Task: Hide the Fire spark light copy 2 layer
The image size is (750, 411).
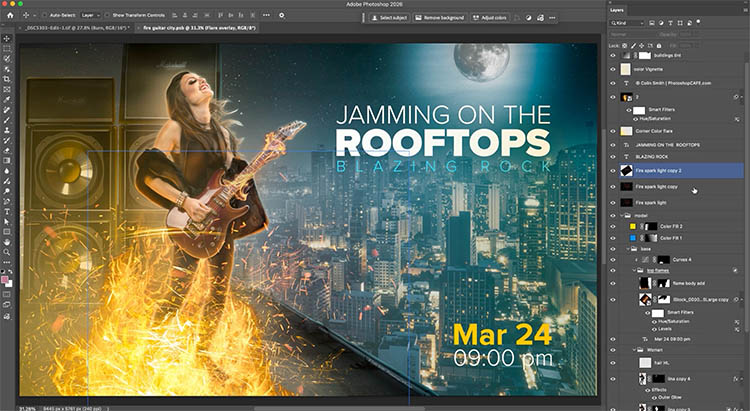Action: pos(613,171)
